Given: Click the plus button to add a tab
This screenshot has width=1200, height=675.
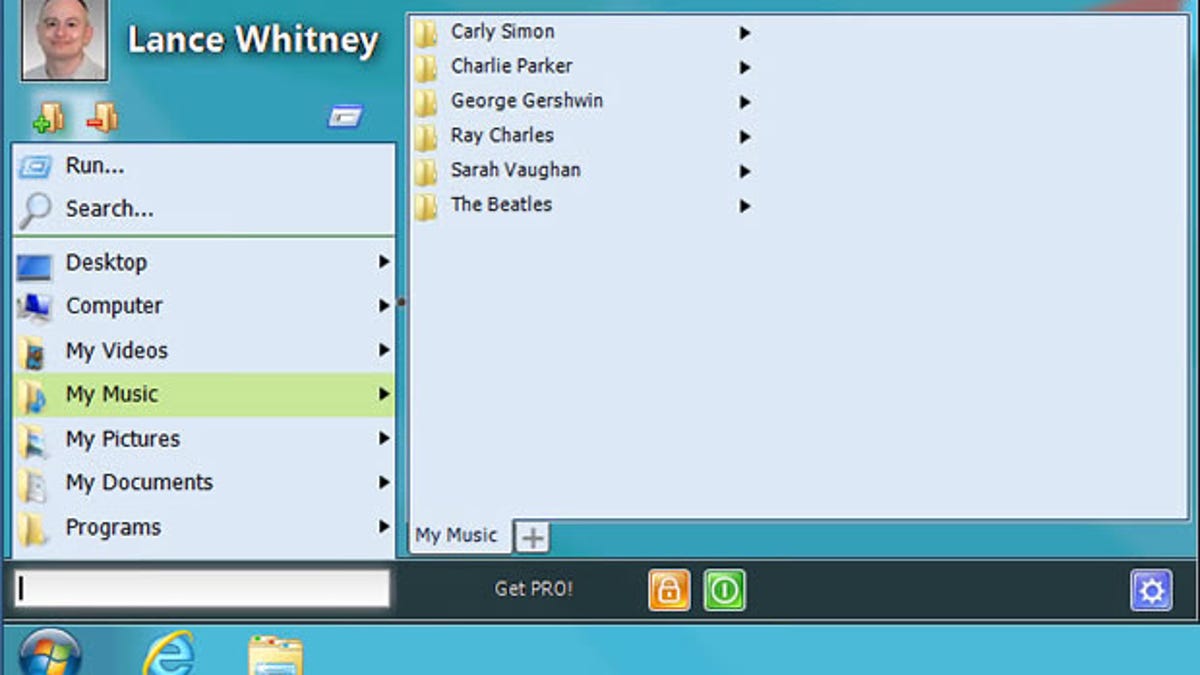Looking at the screenshot, I should (x=531, y=537).
